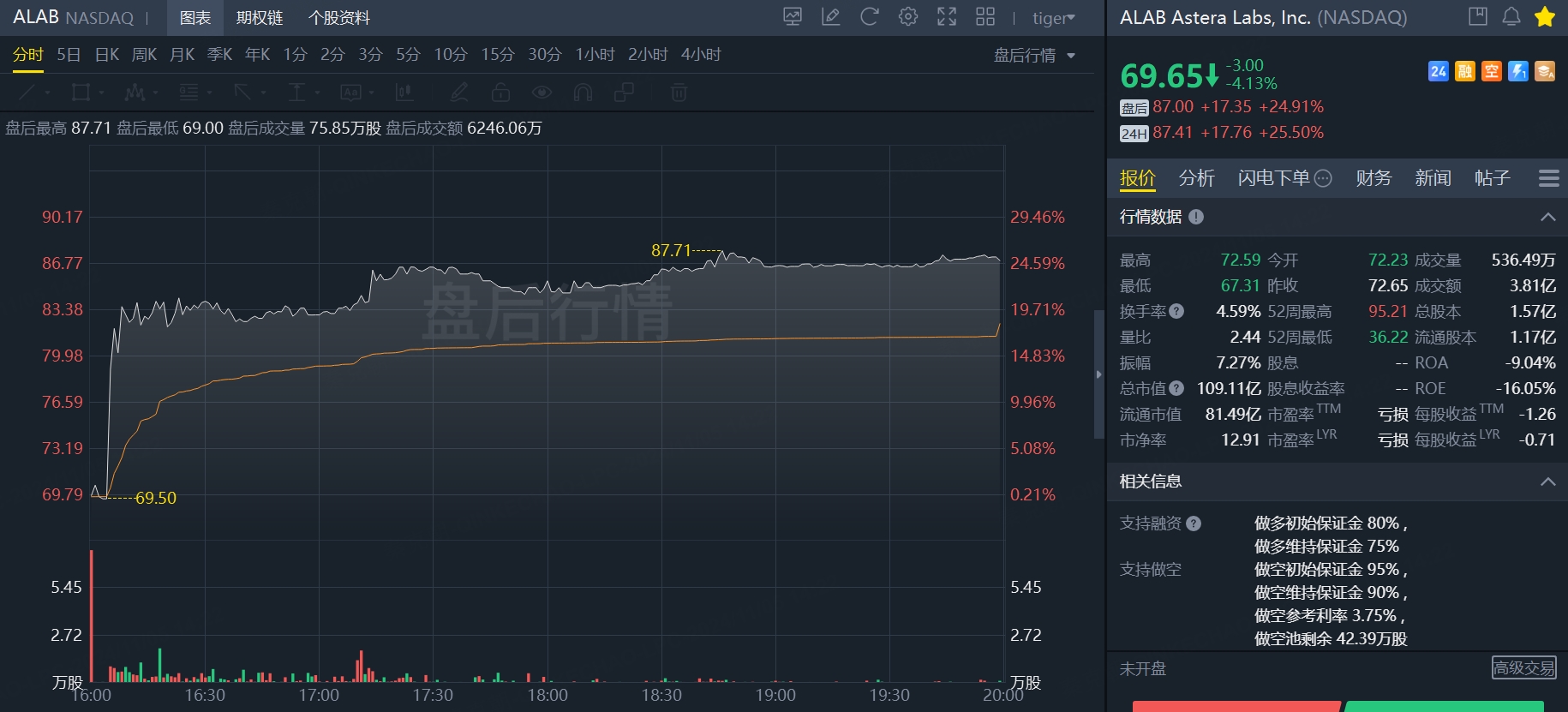The image size is (1568, 712).
Task: Collapse the 相关信息 section
Action: pos(1547,482)
